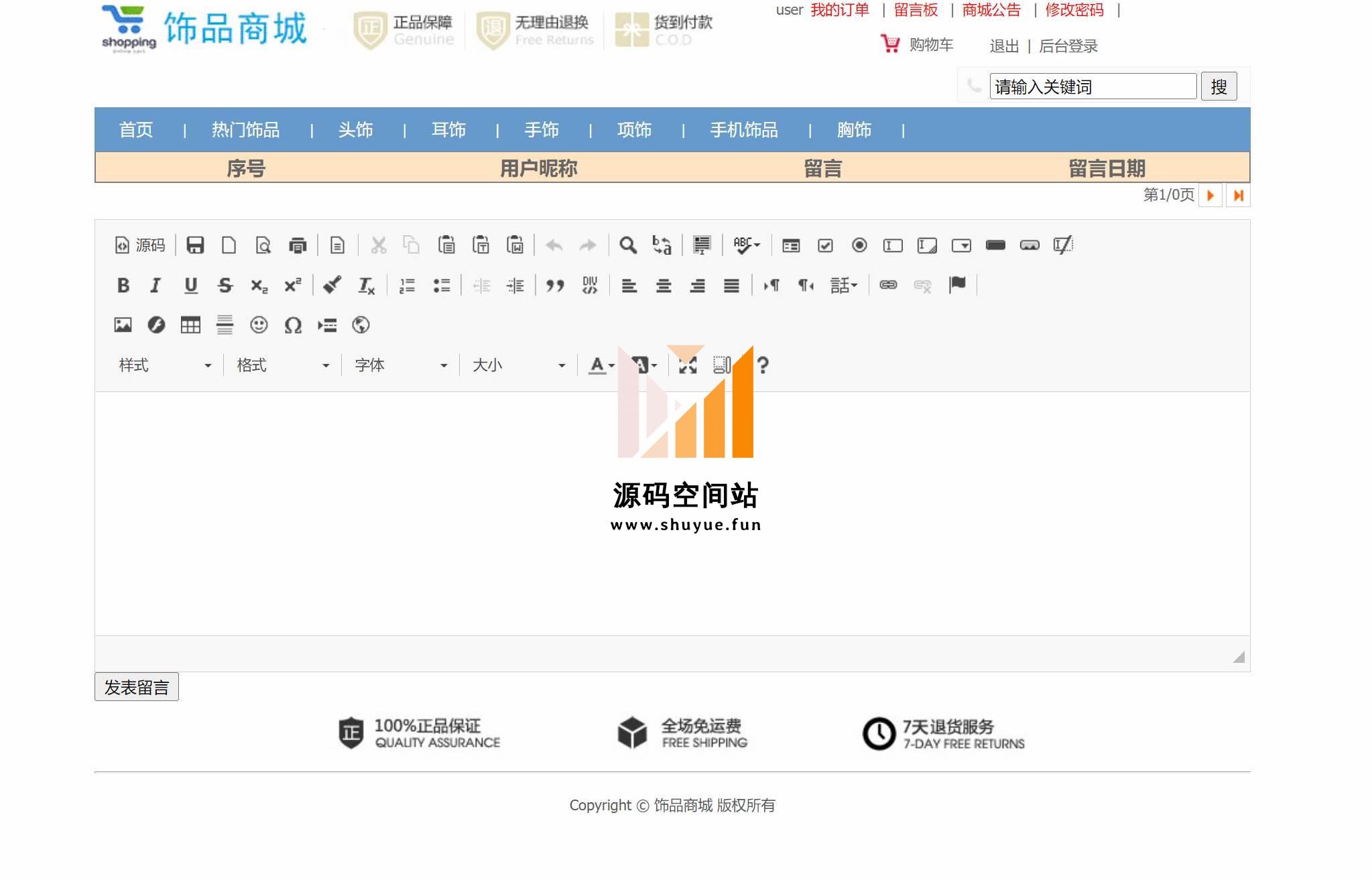This screenshot has height=880, width=1372.
Task: Open the 大小 size dropdown
Action: click(x=519, y=365)
